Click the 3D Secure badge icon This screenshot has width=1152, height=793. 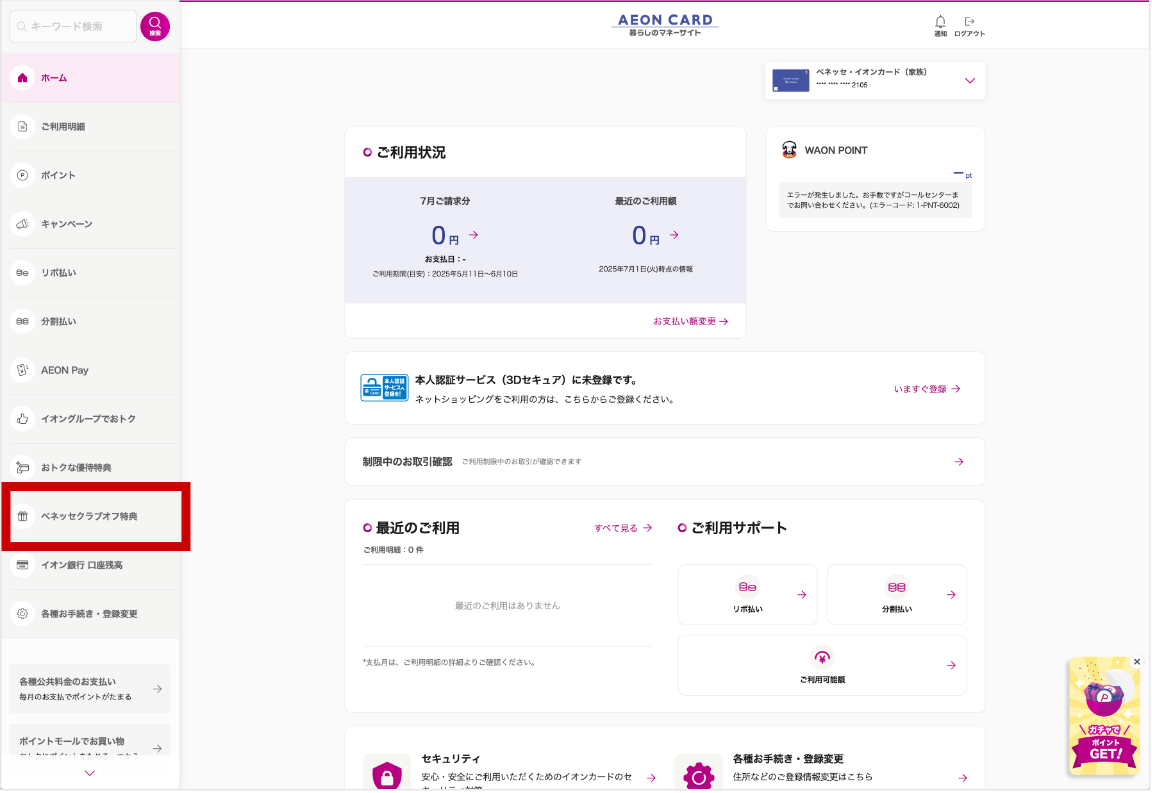(384, 388)
